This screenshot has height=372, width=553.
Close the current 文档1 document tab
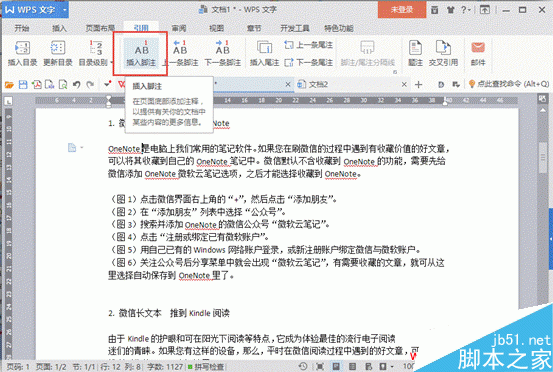click(x=288, y=85)
